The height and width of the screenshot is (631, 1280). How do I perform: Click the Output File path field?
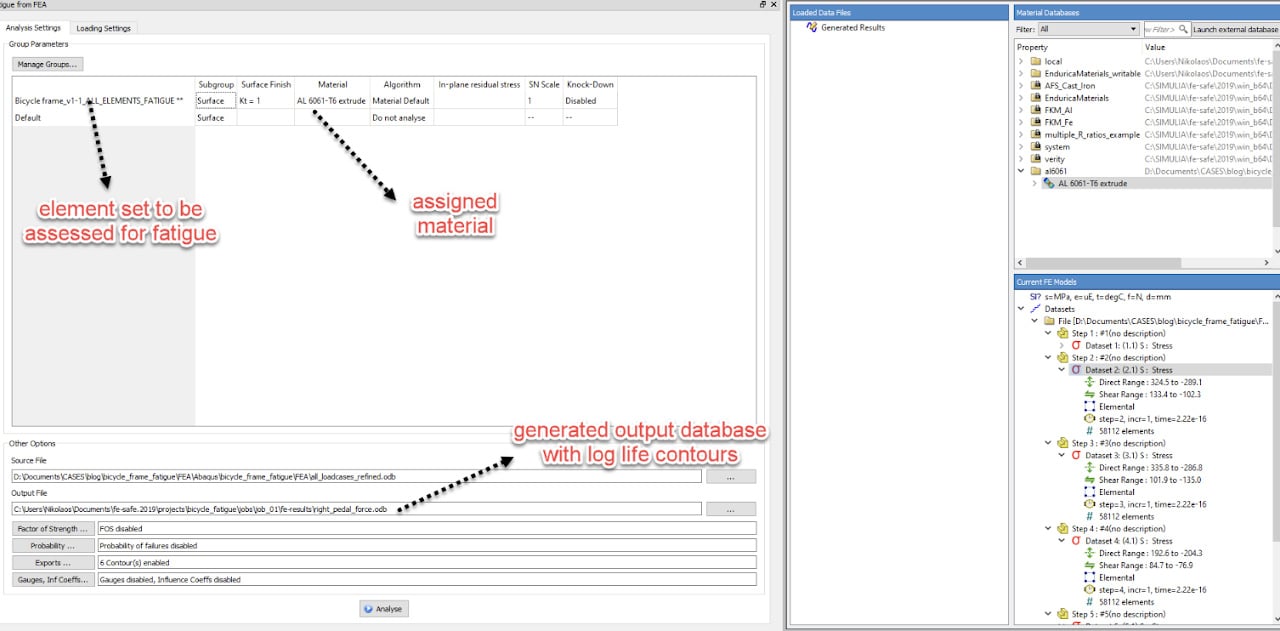point(356,509)
